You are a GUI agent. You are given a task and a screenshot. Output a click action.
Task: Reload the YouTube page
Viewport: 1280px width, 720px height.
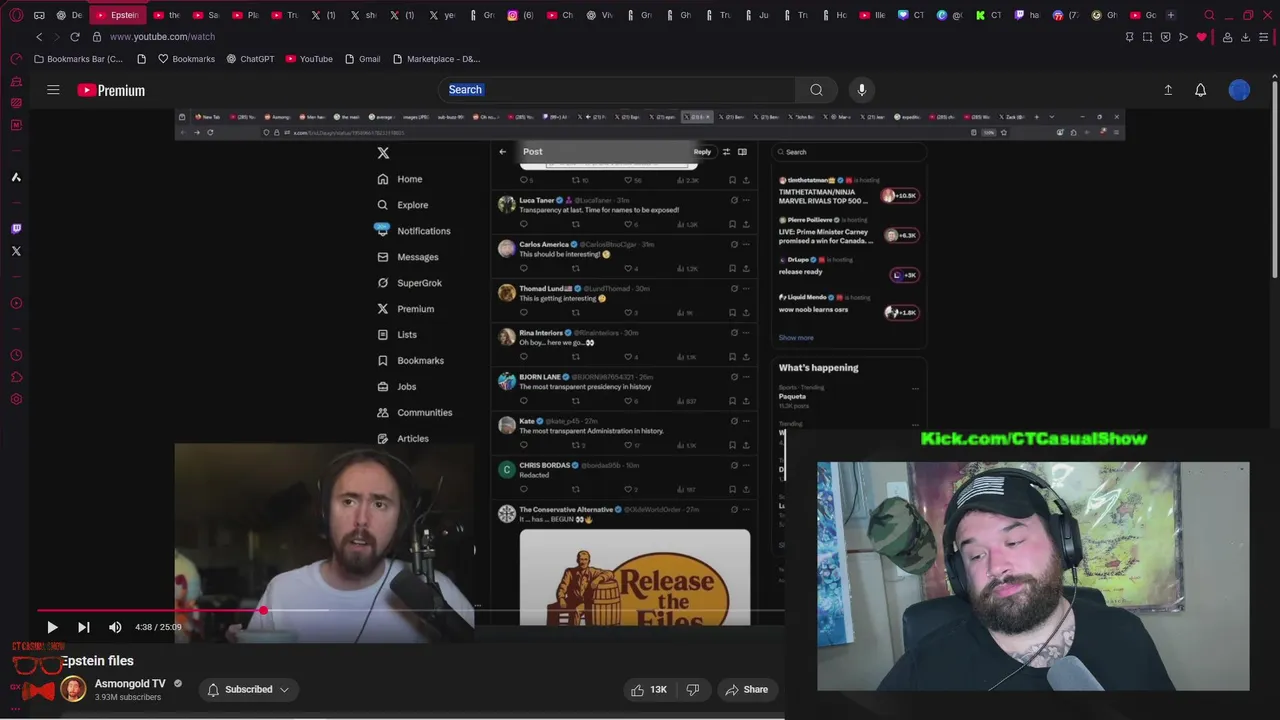tap(74, 37)
